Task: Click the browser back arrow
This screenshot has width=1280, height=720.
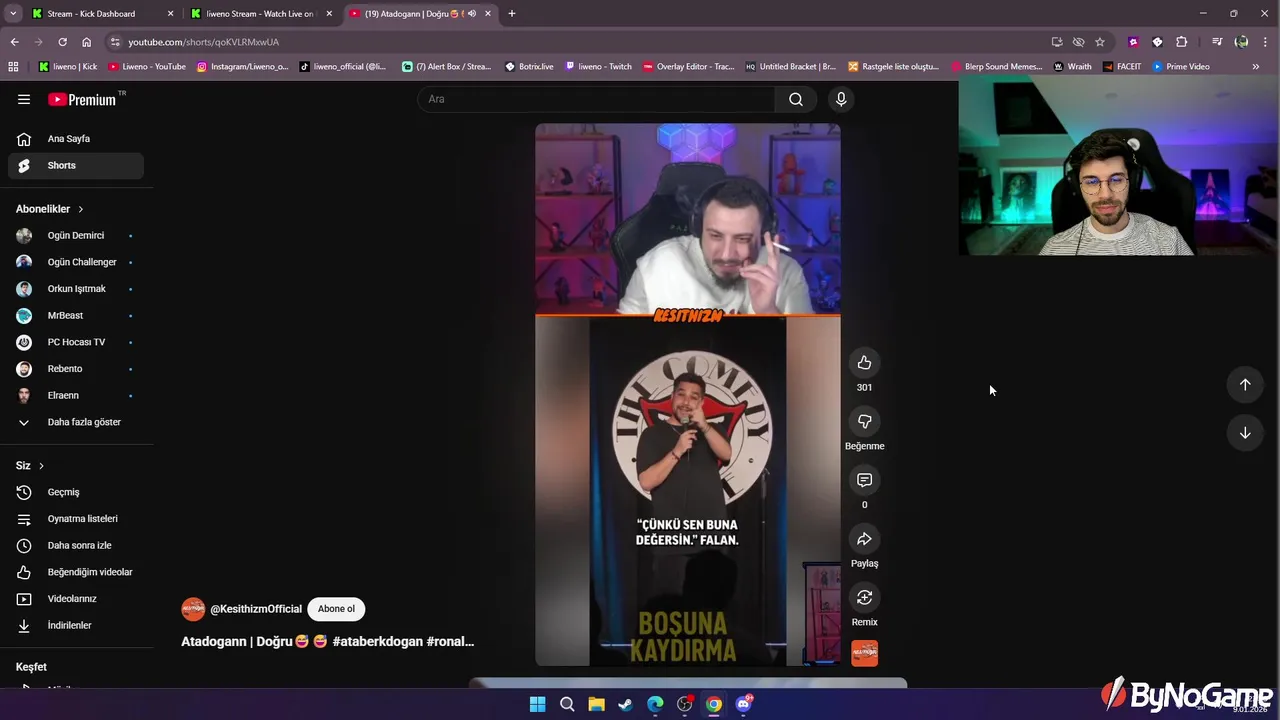Action: pos(14,42)
